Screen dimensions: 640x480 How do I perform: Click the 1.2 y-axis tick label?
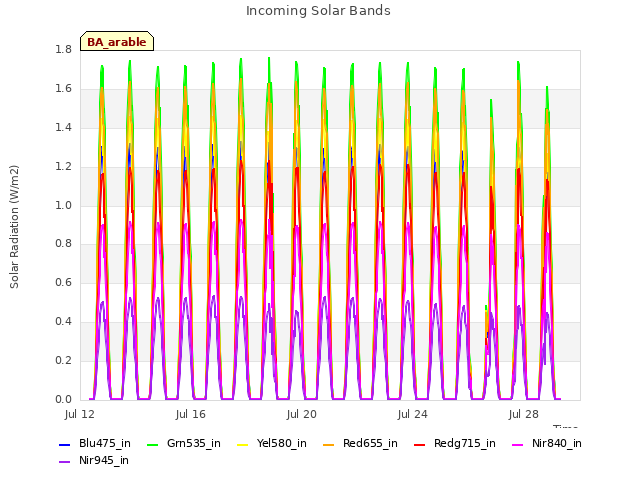(63, 167)
